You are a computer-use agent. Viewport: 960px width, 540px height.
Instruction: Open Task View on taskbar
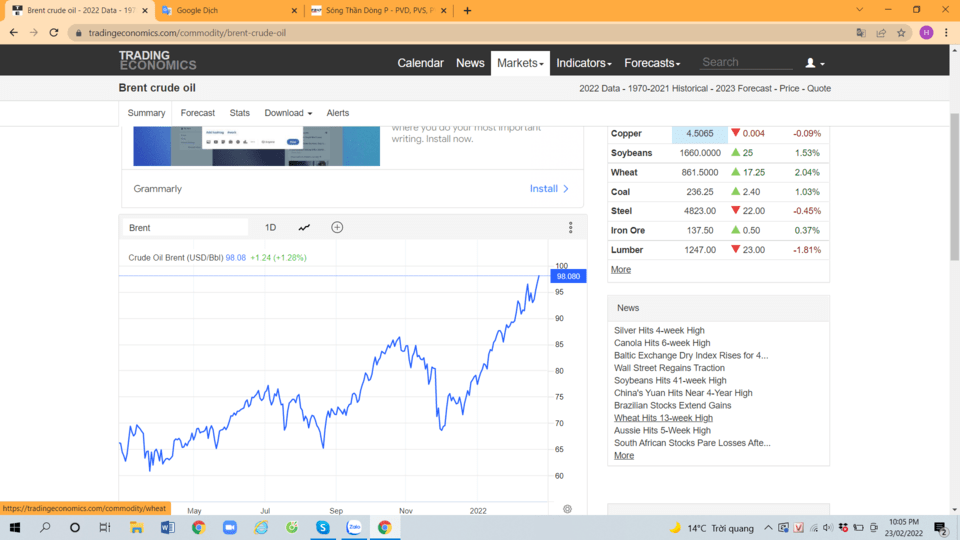point(105,527)
